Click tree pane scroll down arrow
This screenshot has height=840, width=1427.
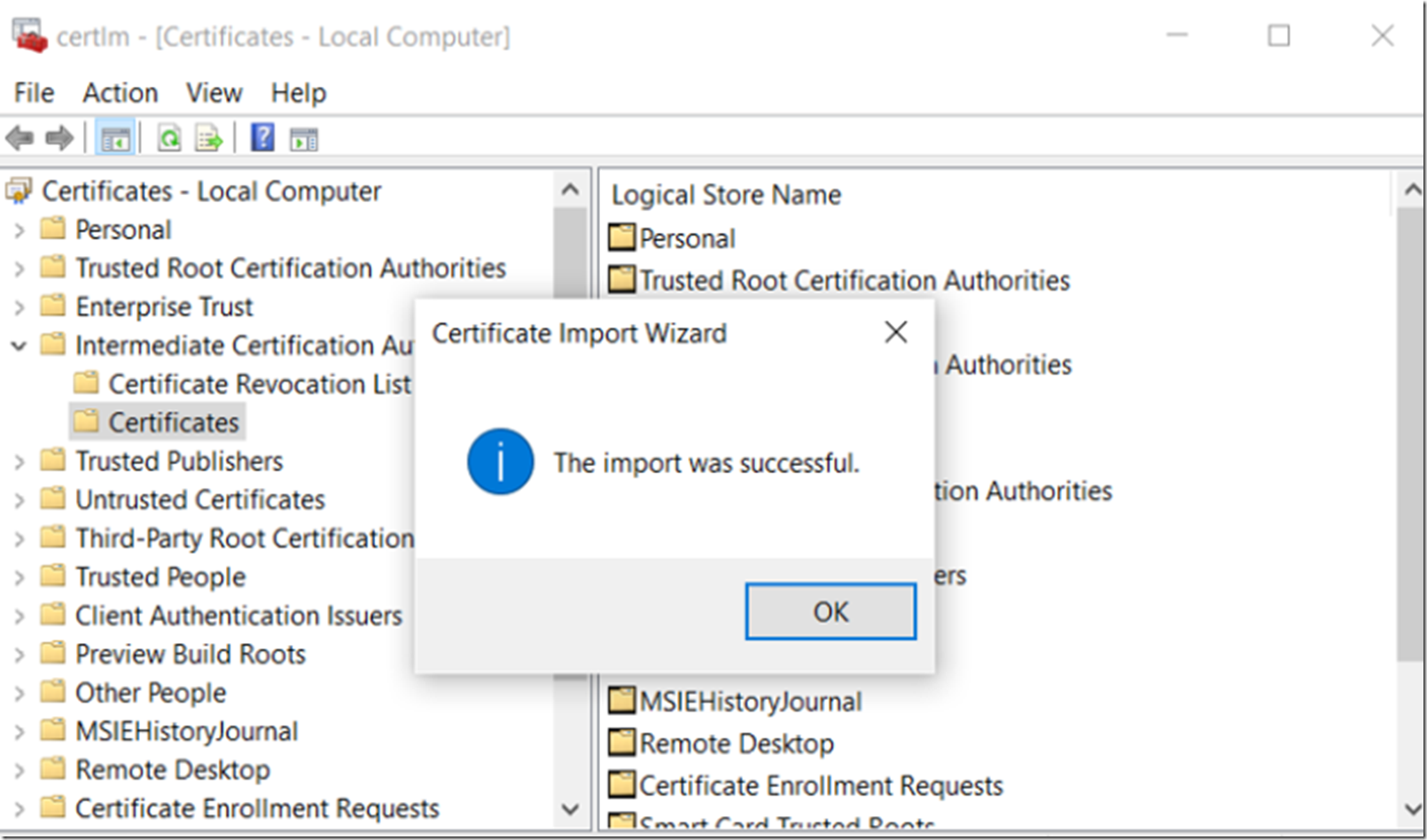[571, 809]
